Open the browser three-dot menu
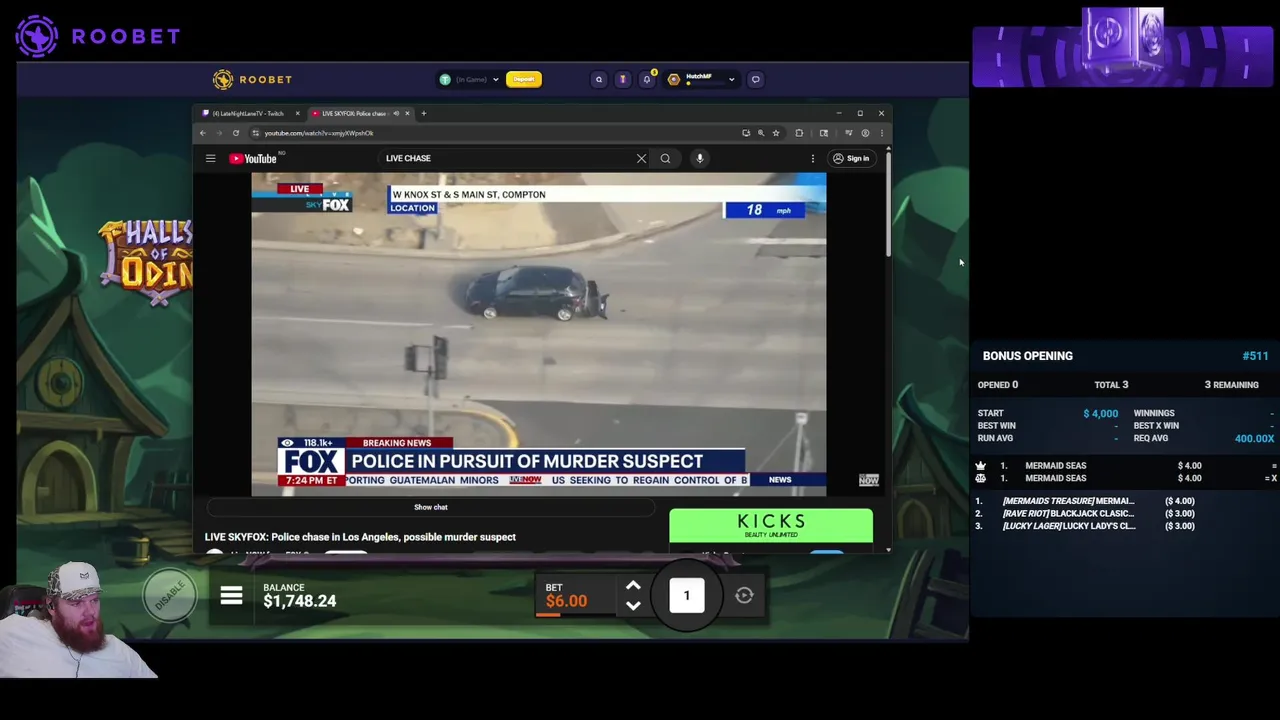This screenshot has width=1280, height=720. [x=881, y=133]
